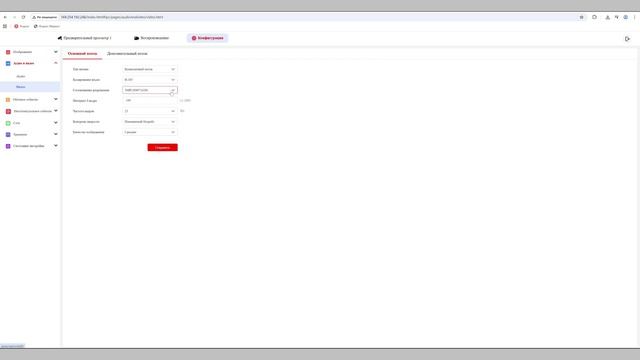Viewport: 640px width, 360px height.
Task: Bookmark this page with the star icon
Action: coord(582,17)
